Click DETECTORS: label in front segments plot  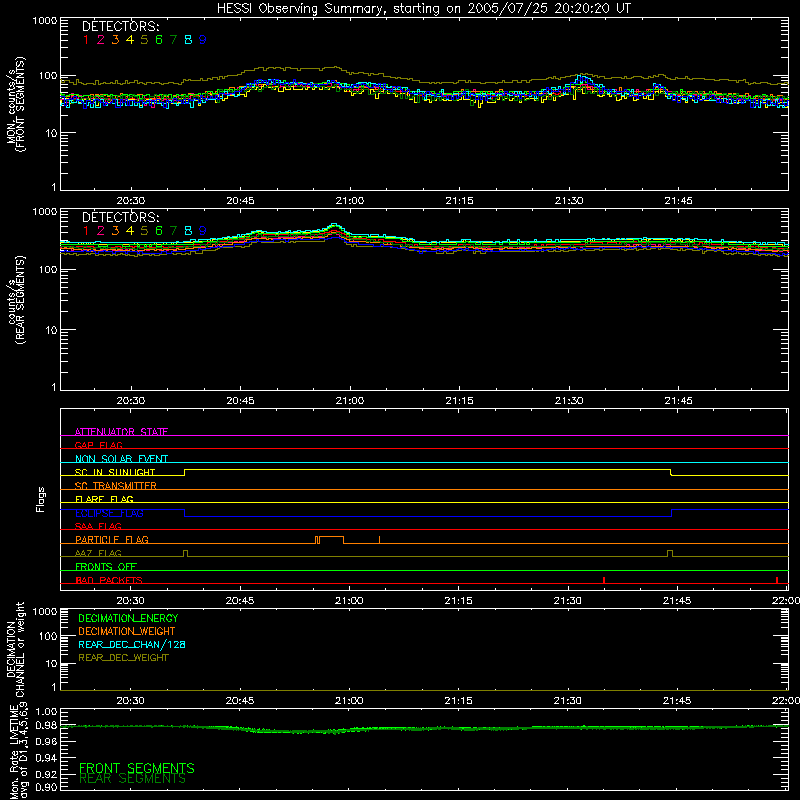[x=120, y=27]
